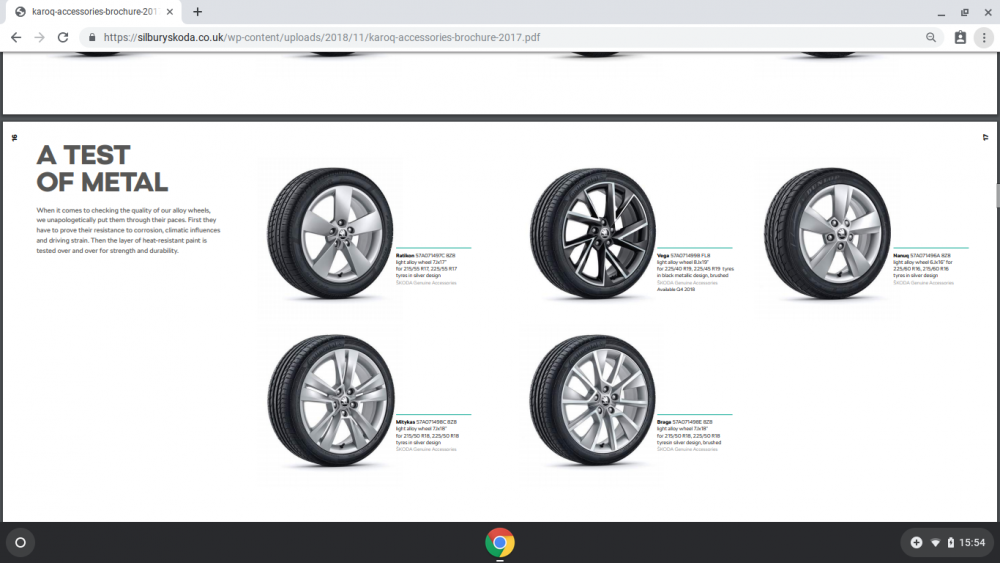The width and height of the screenshot is (1000, 563).
Task: Click the Ratikon wheel description text
Action: click(x=427, y=268)
